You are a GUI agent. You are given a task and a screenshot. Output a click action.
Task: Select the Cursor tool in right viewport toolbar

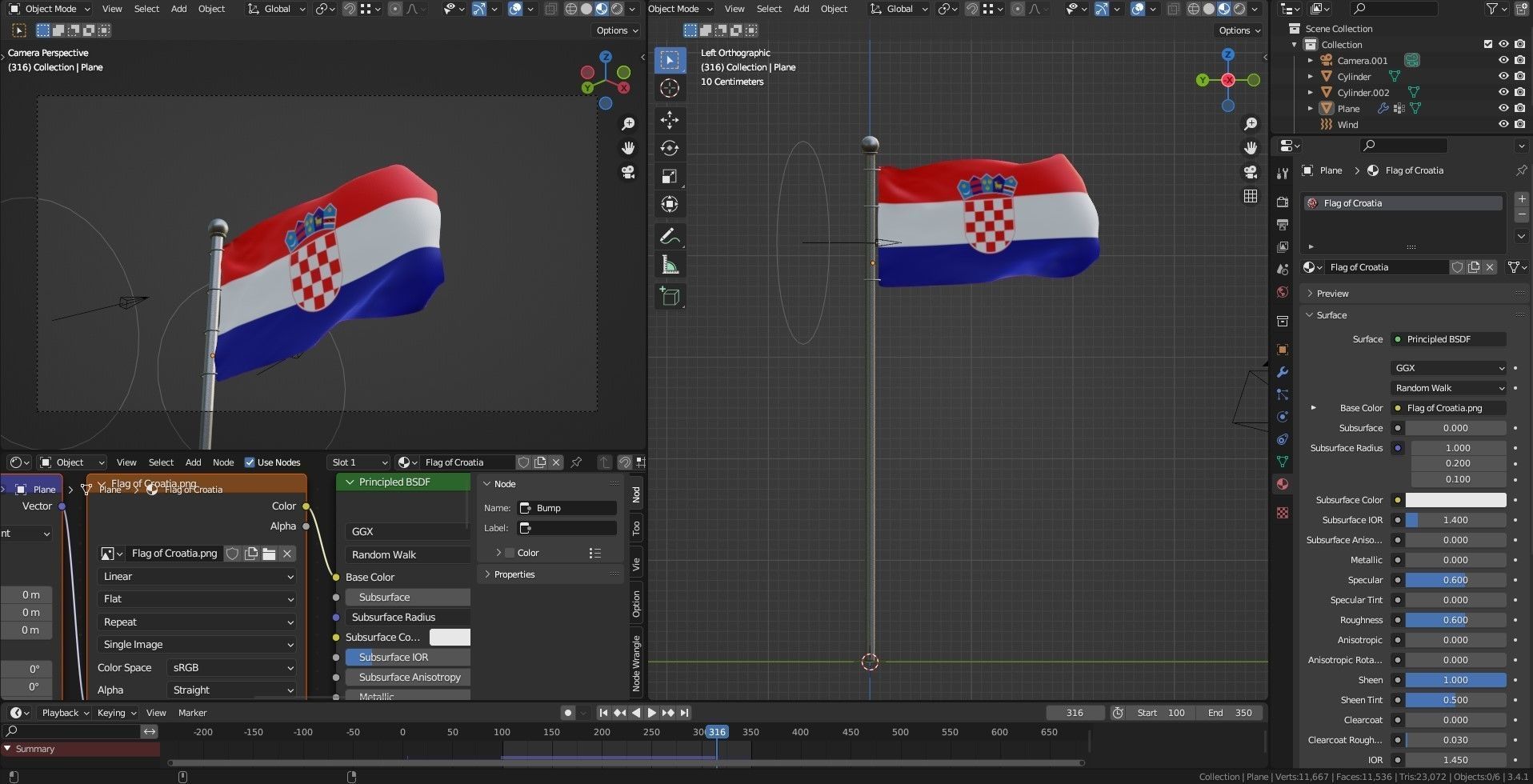pos(670,88)
